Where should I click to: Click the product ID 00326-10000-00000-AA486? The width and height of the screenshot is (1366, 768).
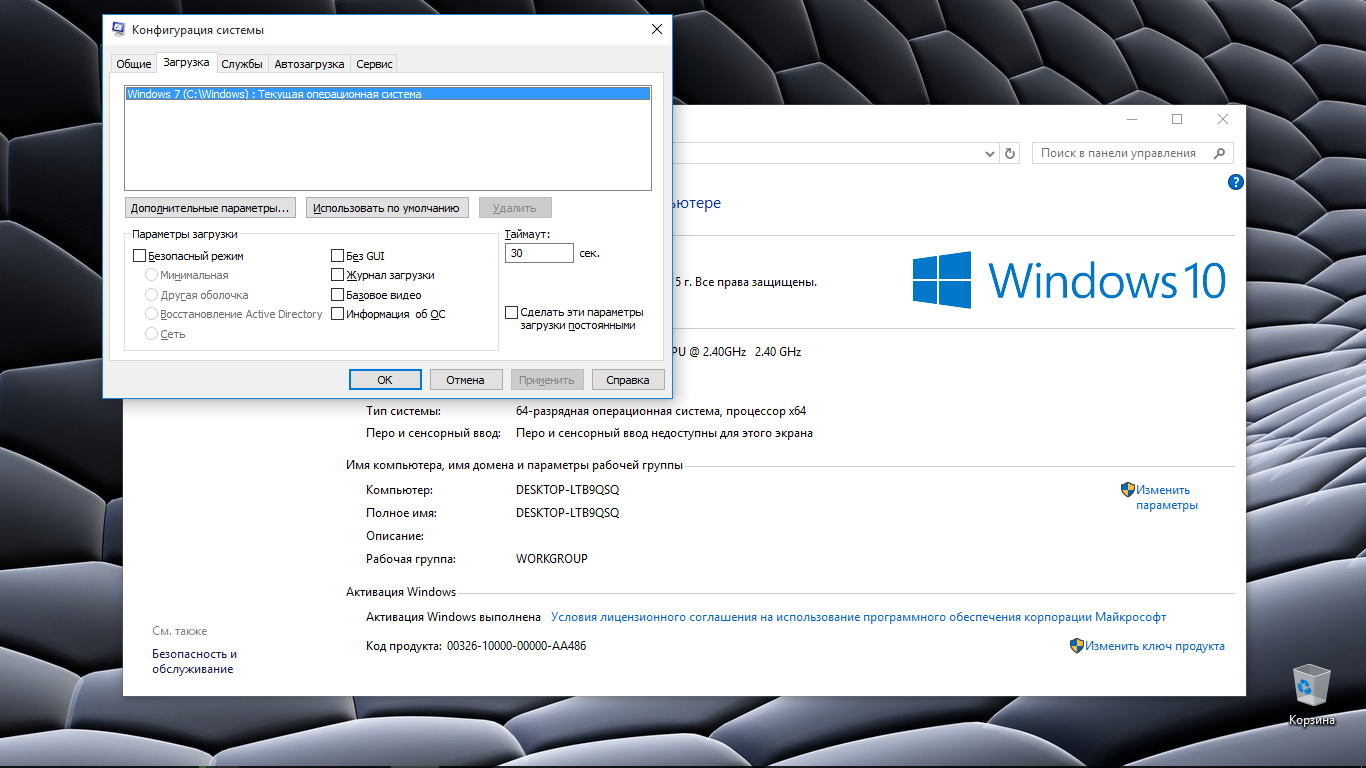point(516,646)
